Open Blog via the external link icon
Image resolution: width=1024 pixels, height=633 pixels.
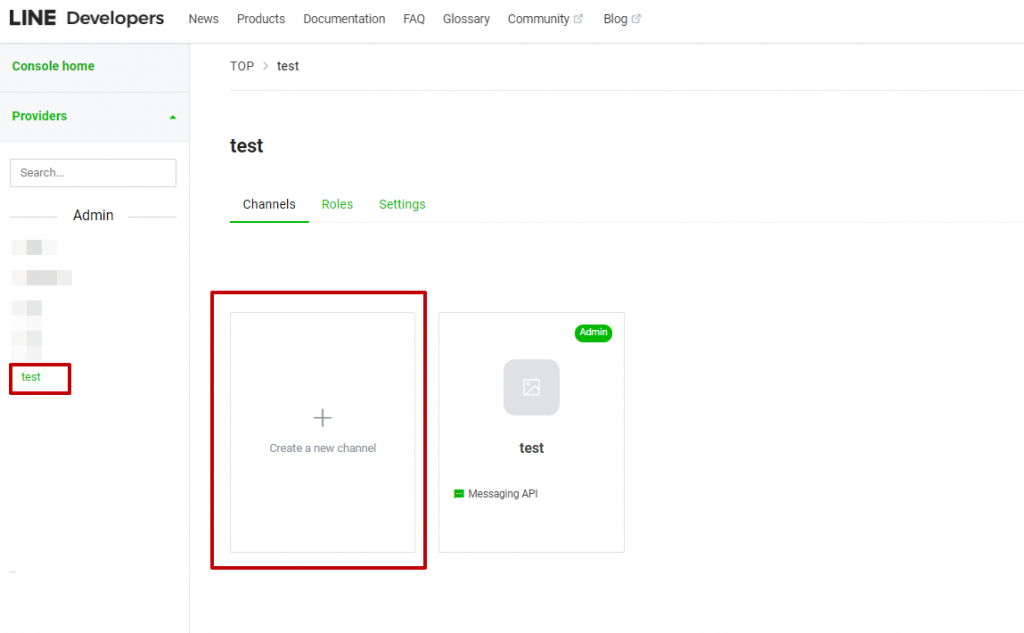point(637,18)
